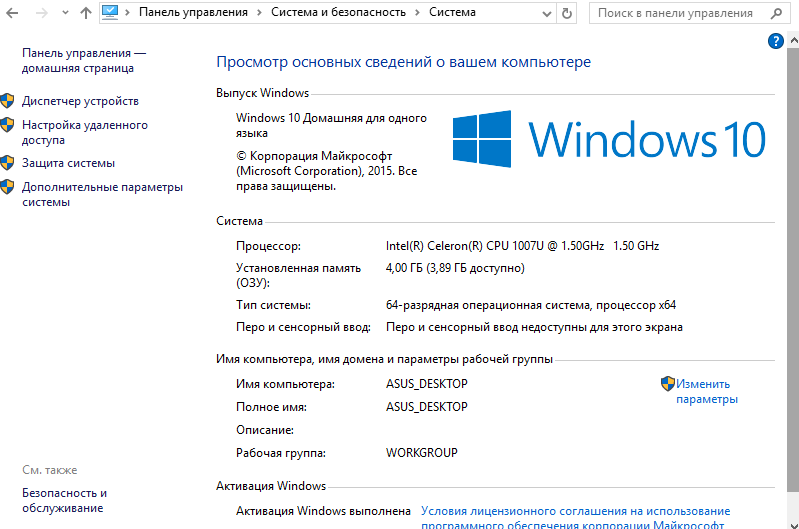799x529 pixels.
Task: Click scrollbar up arrow
Action: [793, 40]
